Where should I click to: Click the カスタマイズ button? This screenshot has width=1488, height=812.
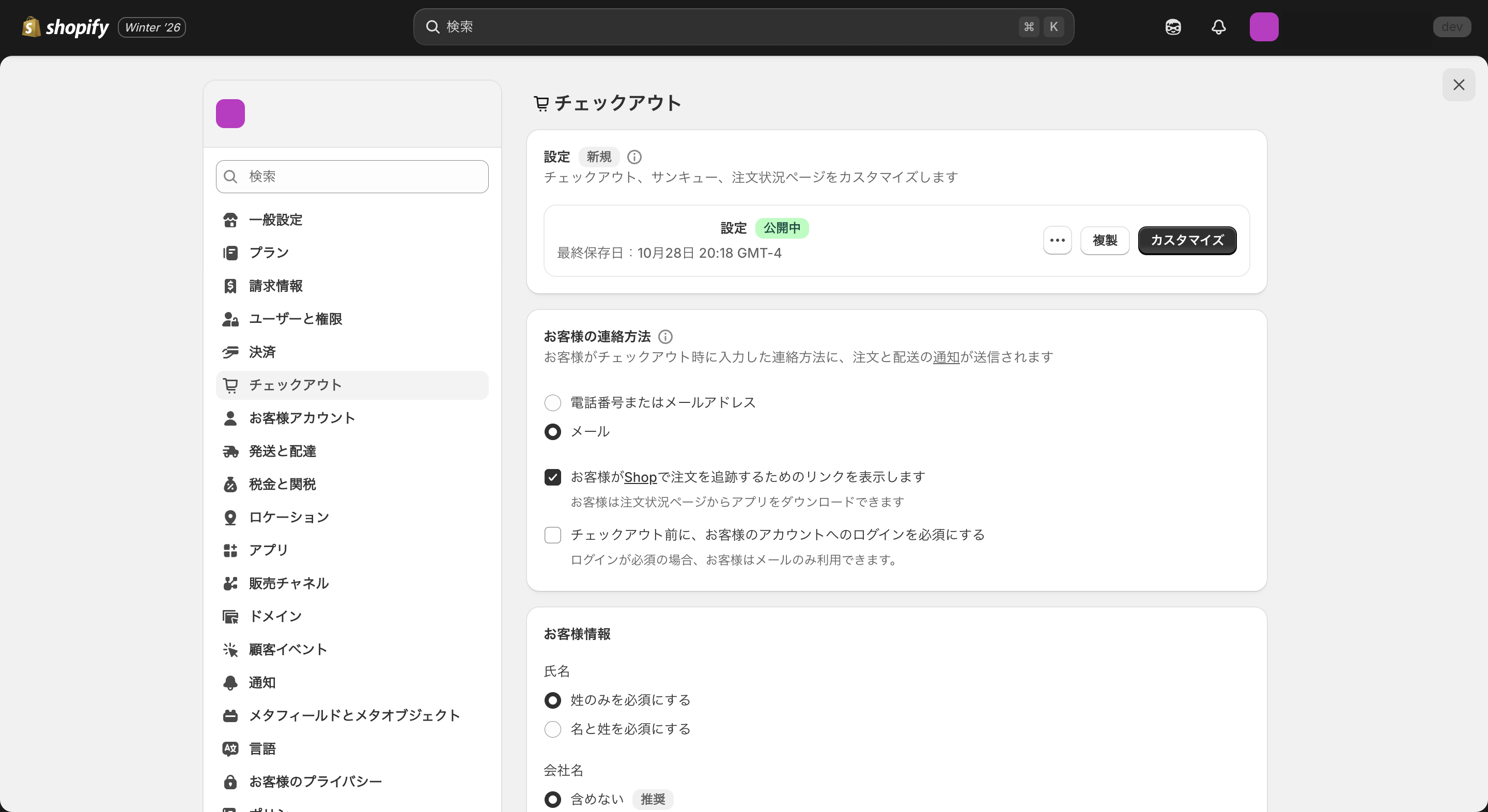pos(1186,240)
